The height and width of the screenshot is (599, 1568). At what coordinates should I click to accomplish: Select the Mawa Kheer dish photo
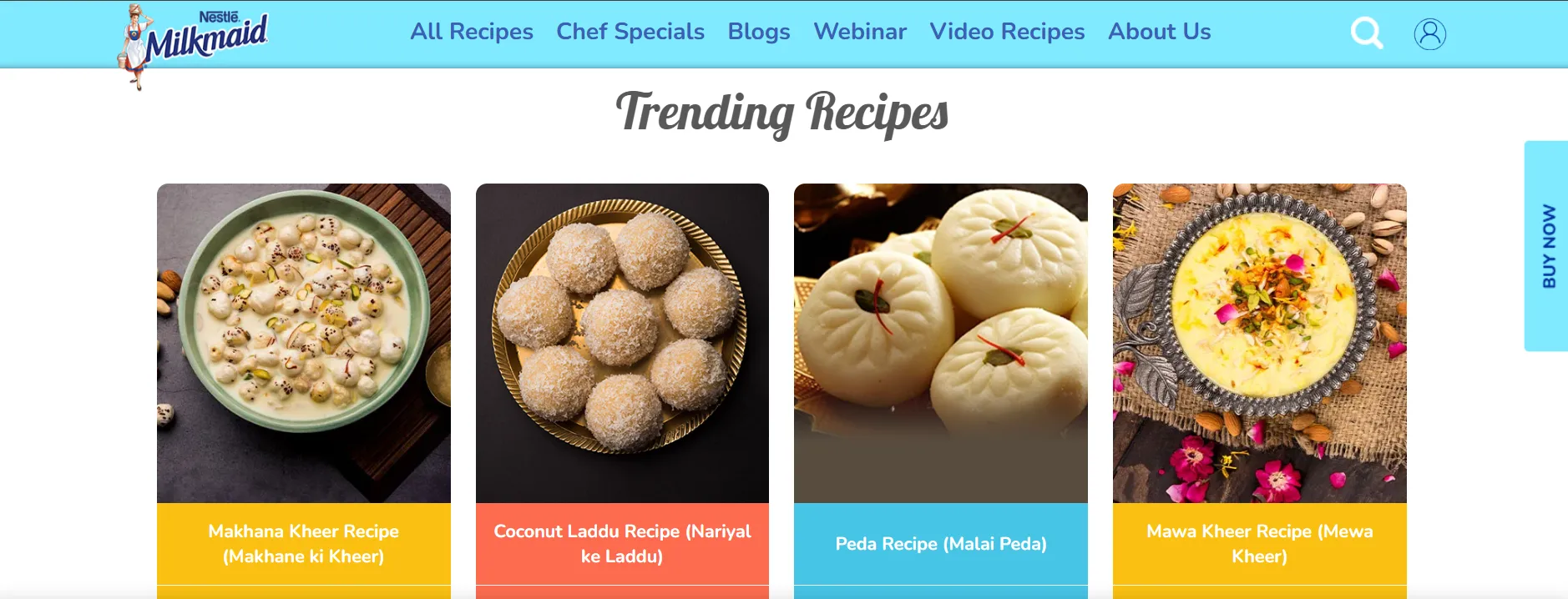click(x=1260, y=343)
